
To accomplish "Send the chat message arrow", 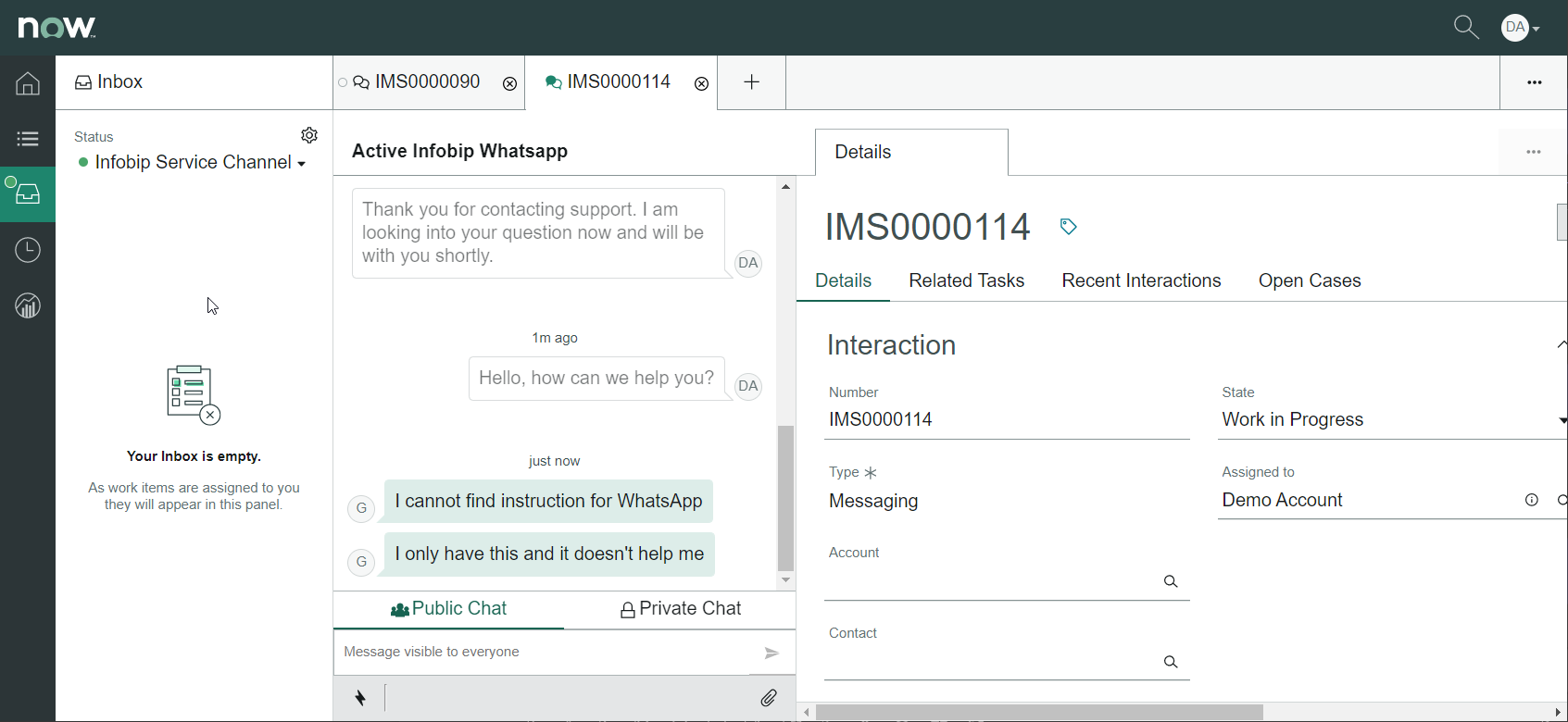I will pos(771,654).
